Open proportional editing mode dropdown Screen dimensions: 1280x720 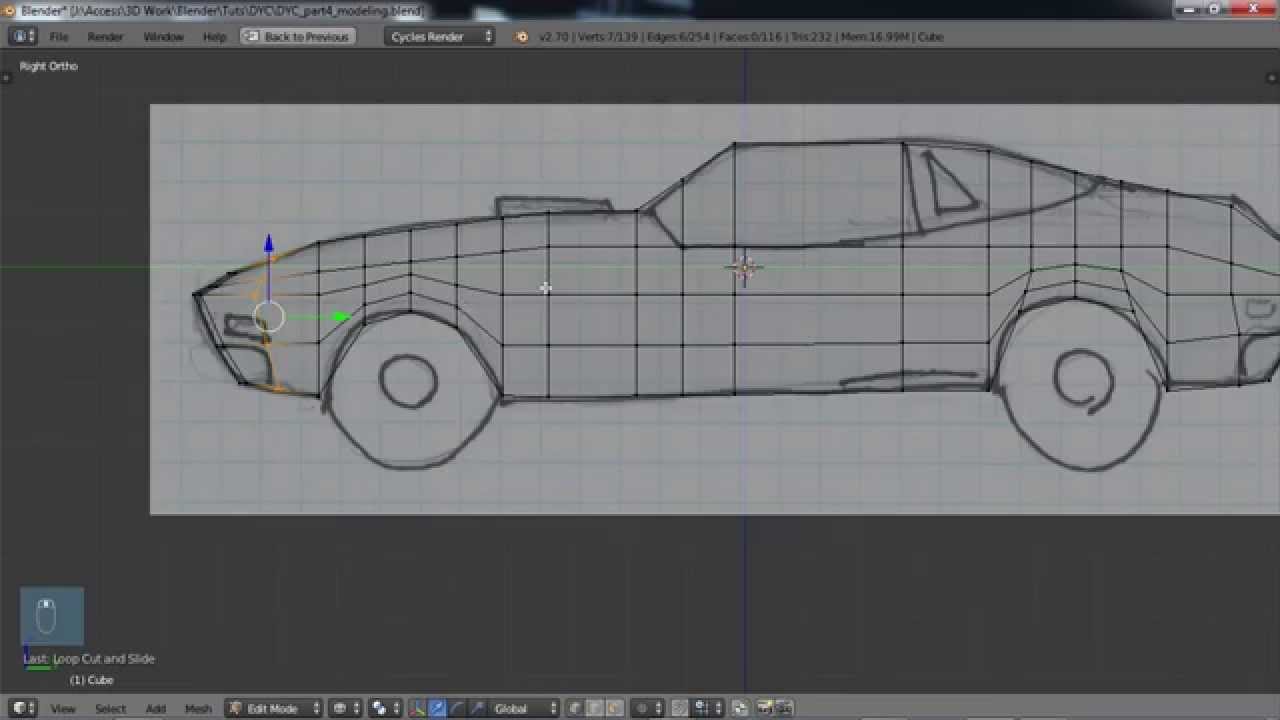tap(648, 708)
